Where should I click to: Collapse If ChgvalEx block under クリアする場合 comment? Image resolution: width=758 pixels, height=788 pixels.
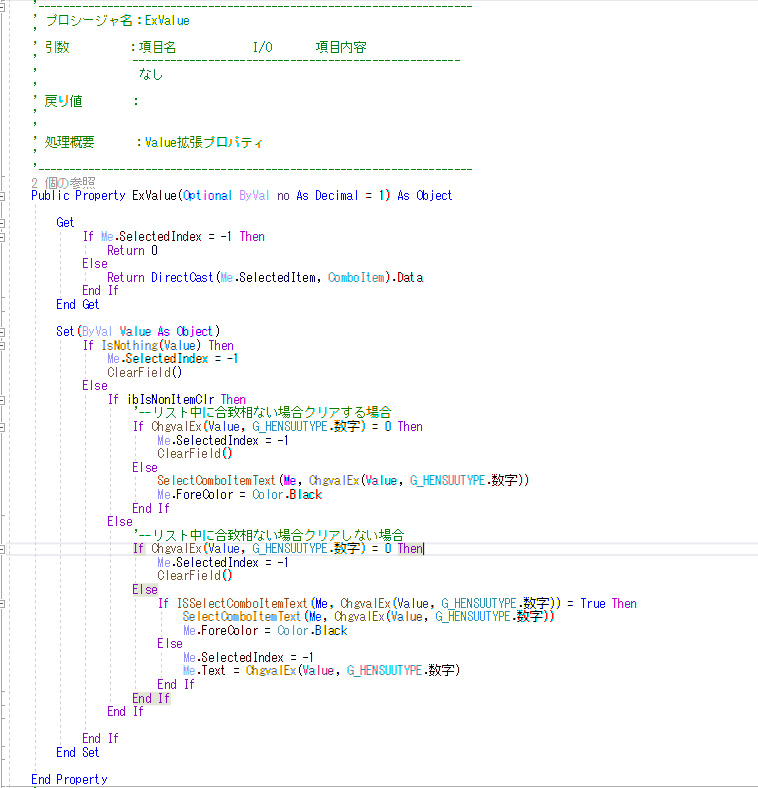click(2, 427)
